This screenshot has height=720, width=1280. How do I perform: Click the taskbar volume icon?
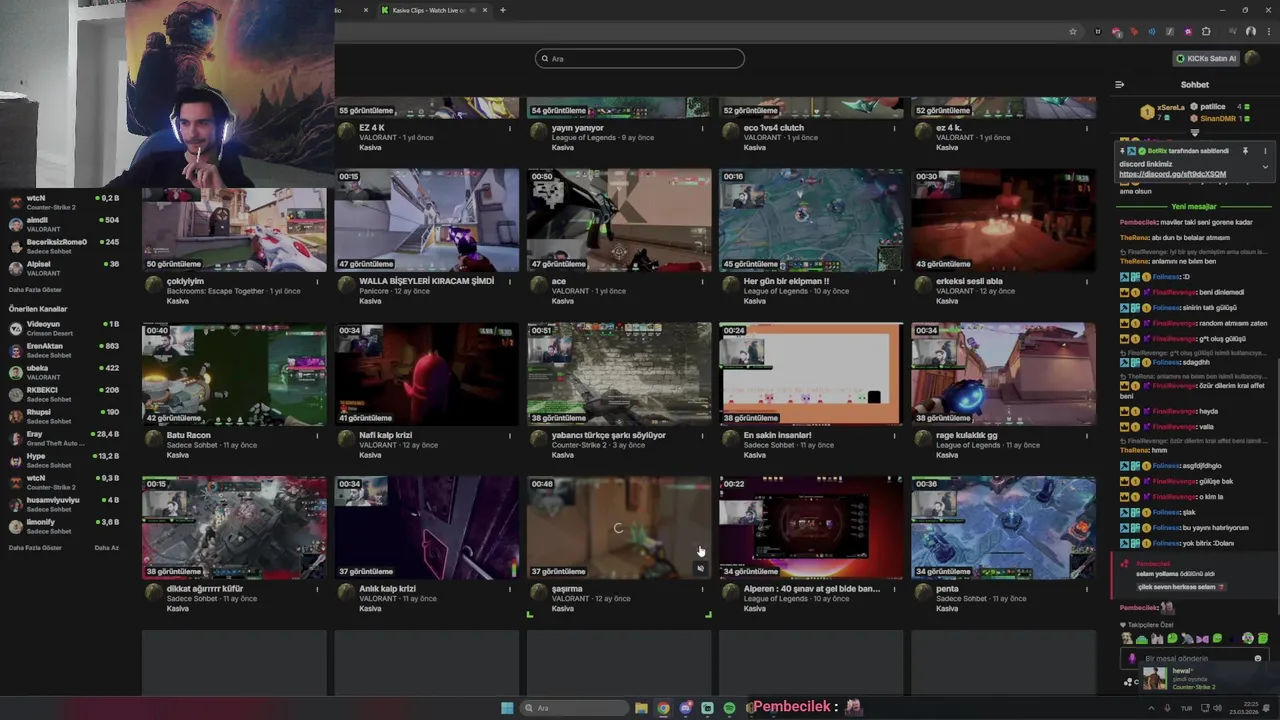pos(1217,708)
